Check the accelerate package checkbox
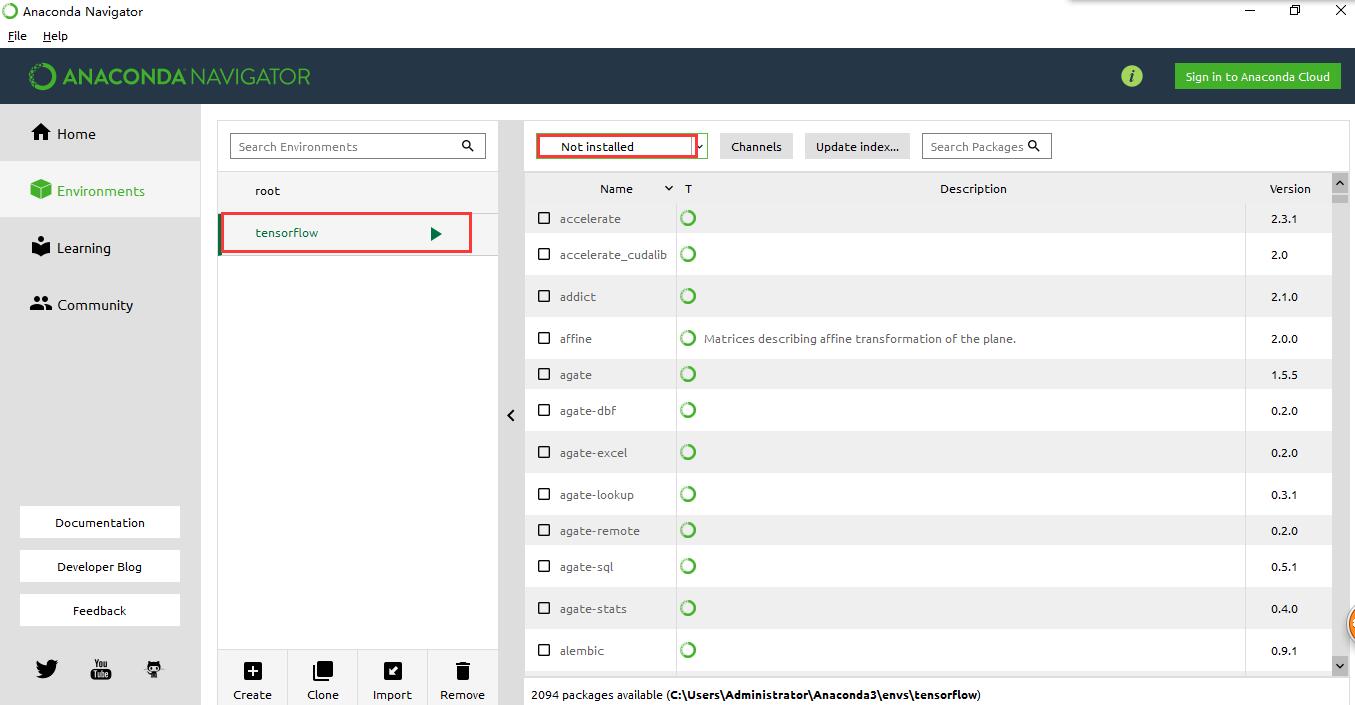The height and width of the screenshot is (705, 1355). [x=544, y=218]
